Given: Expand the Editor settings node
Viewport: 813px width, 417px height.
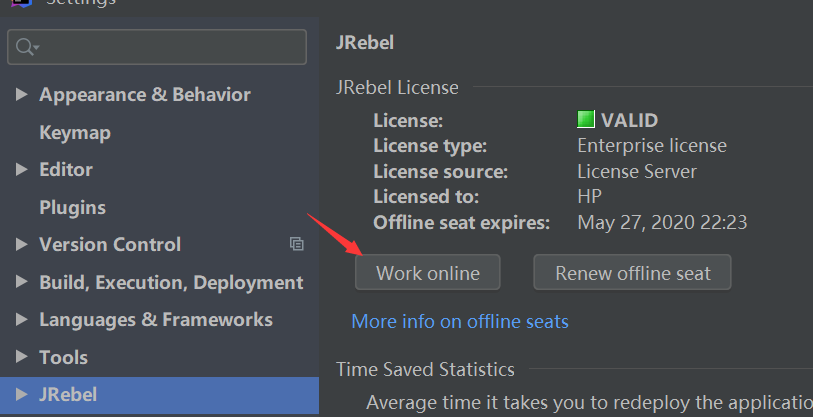Looking at the screenshot, I should [x=22, y=170].
